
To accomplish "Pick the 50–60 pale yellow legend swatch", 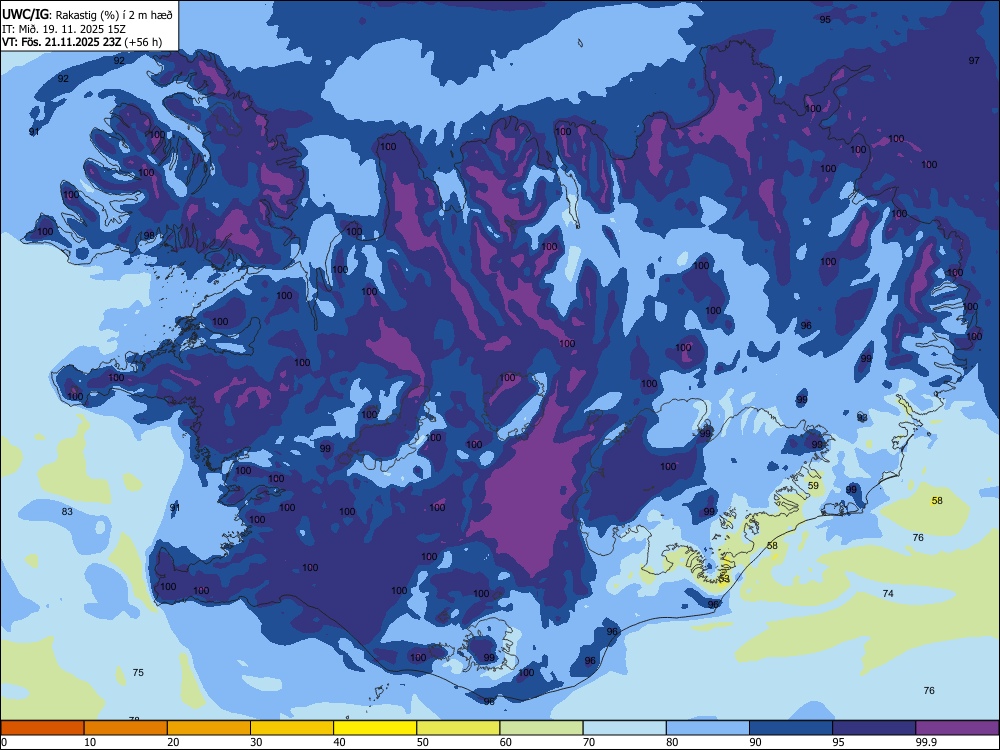I will point(459,728).
